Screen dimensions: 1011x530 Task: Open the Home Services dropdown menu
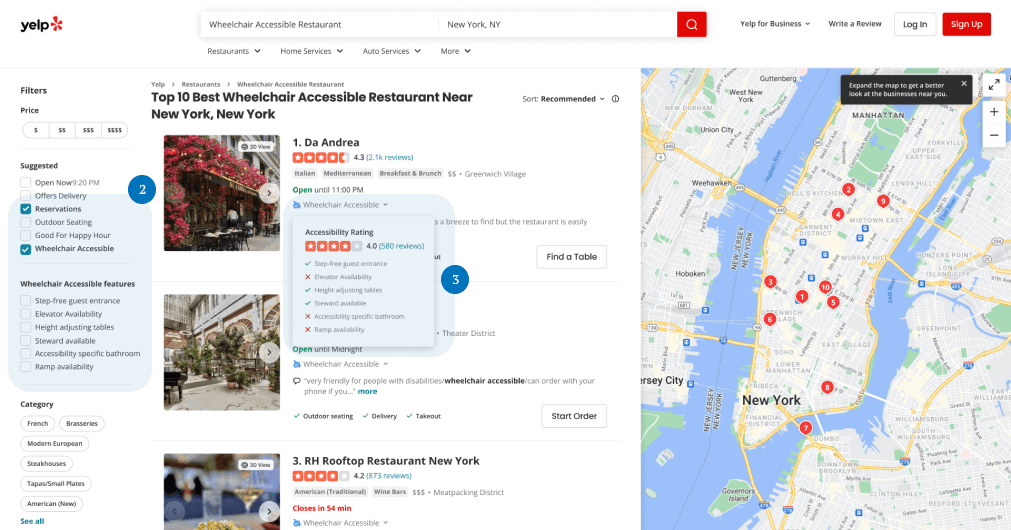click(311, 51)
